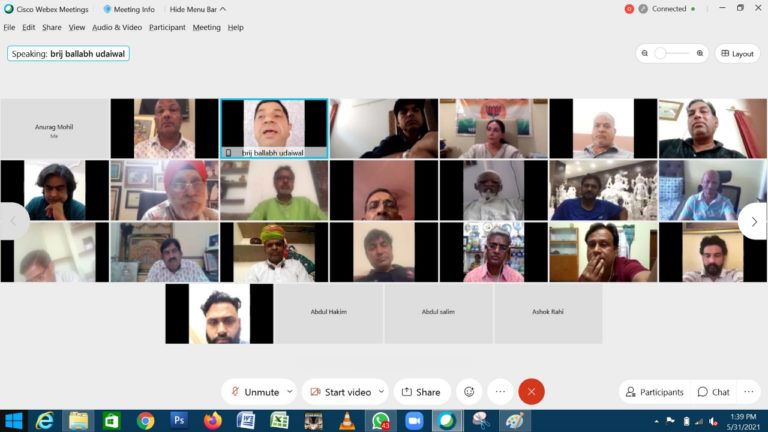The height and width of the screenshot is (432, 768).
Task: Click the zoom in magnifier icon
Action: [x=700, y=53]
